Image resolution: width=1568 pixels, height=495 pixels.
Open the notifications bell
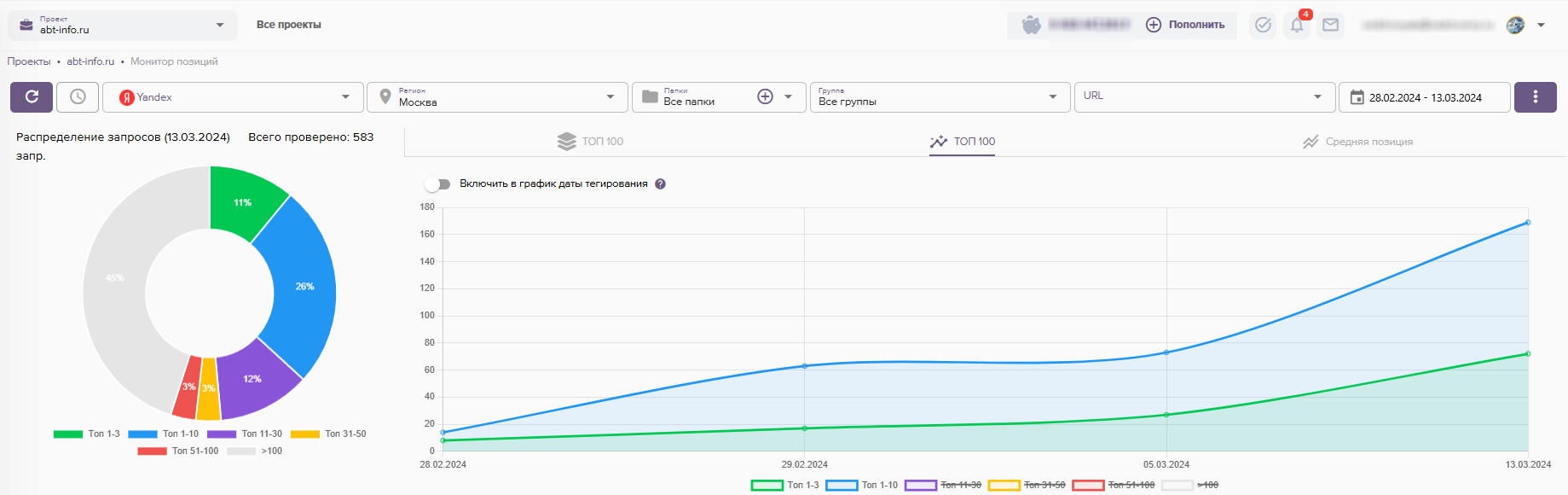[1296, 25]
